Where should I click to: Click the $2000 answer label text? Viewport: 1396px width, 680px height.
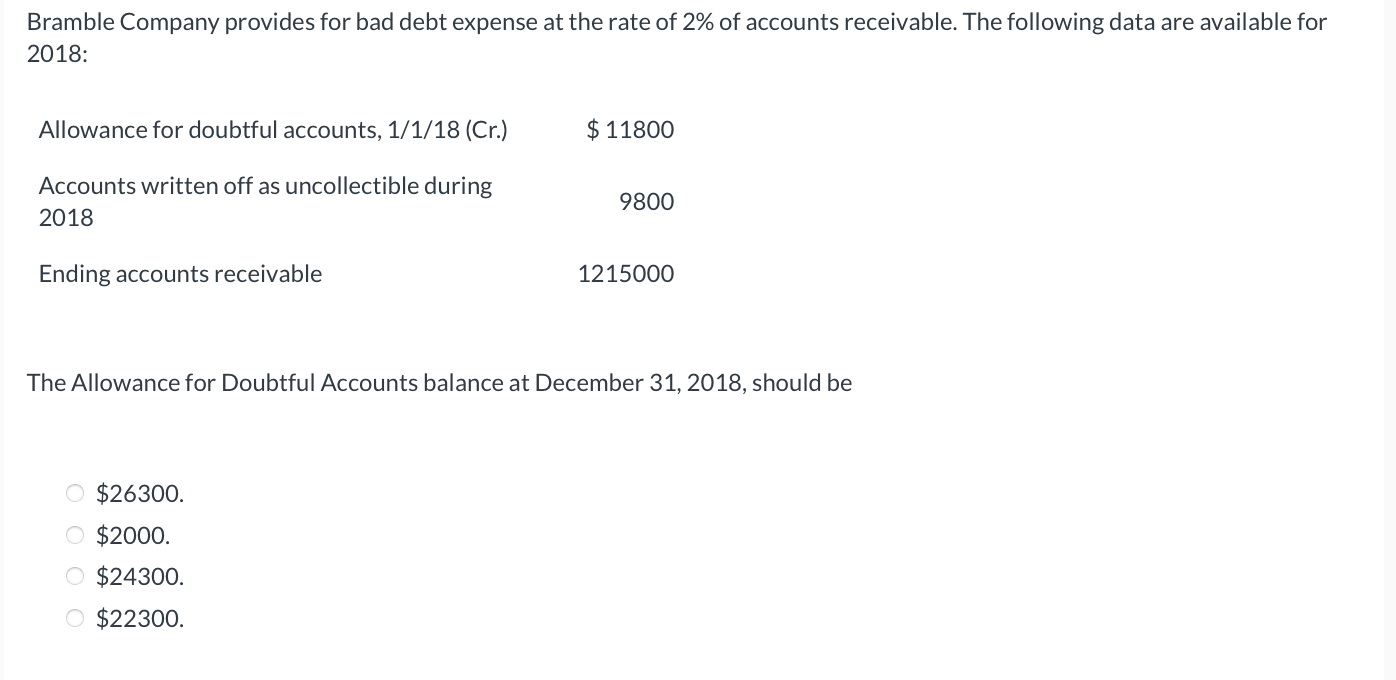click(132, 535)
